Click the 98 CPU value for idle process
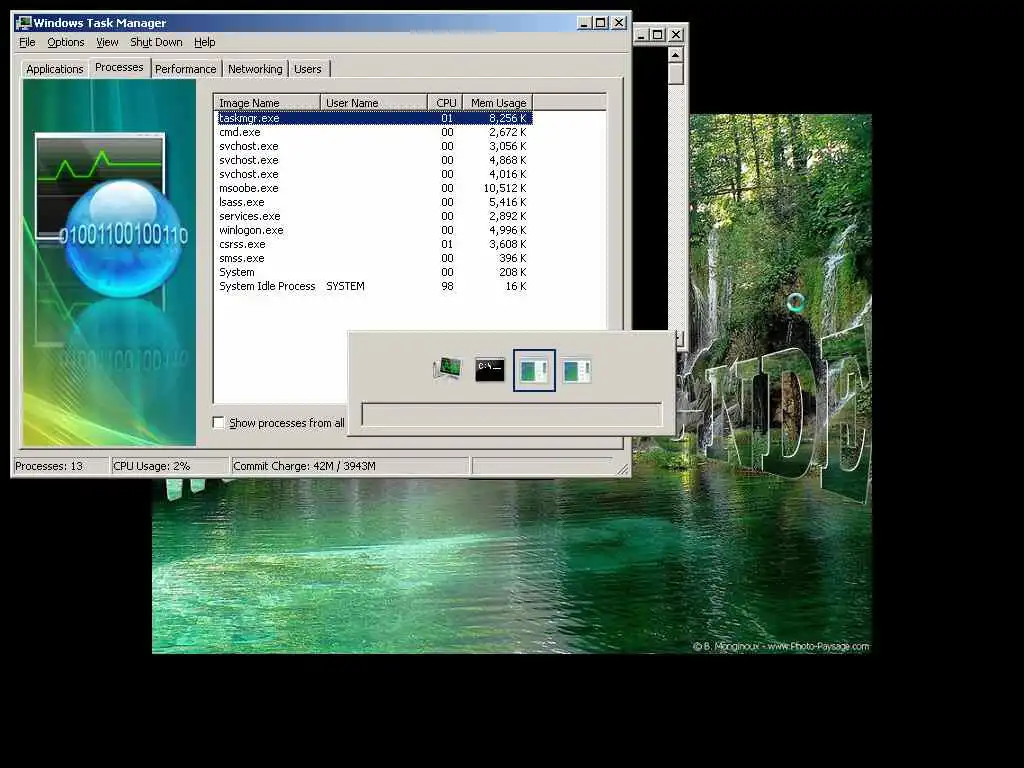The height and width of the screenshot is (768, 1024). (447, 286)
